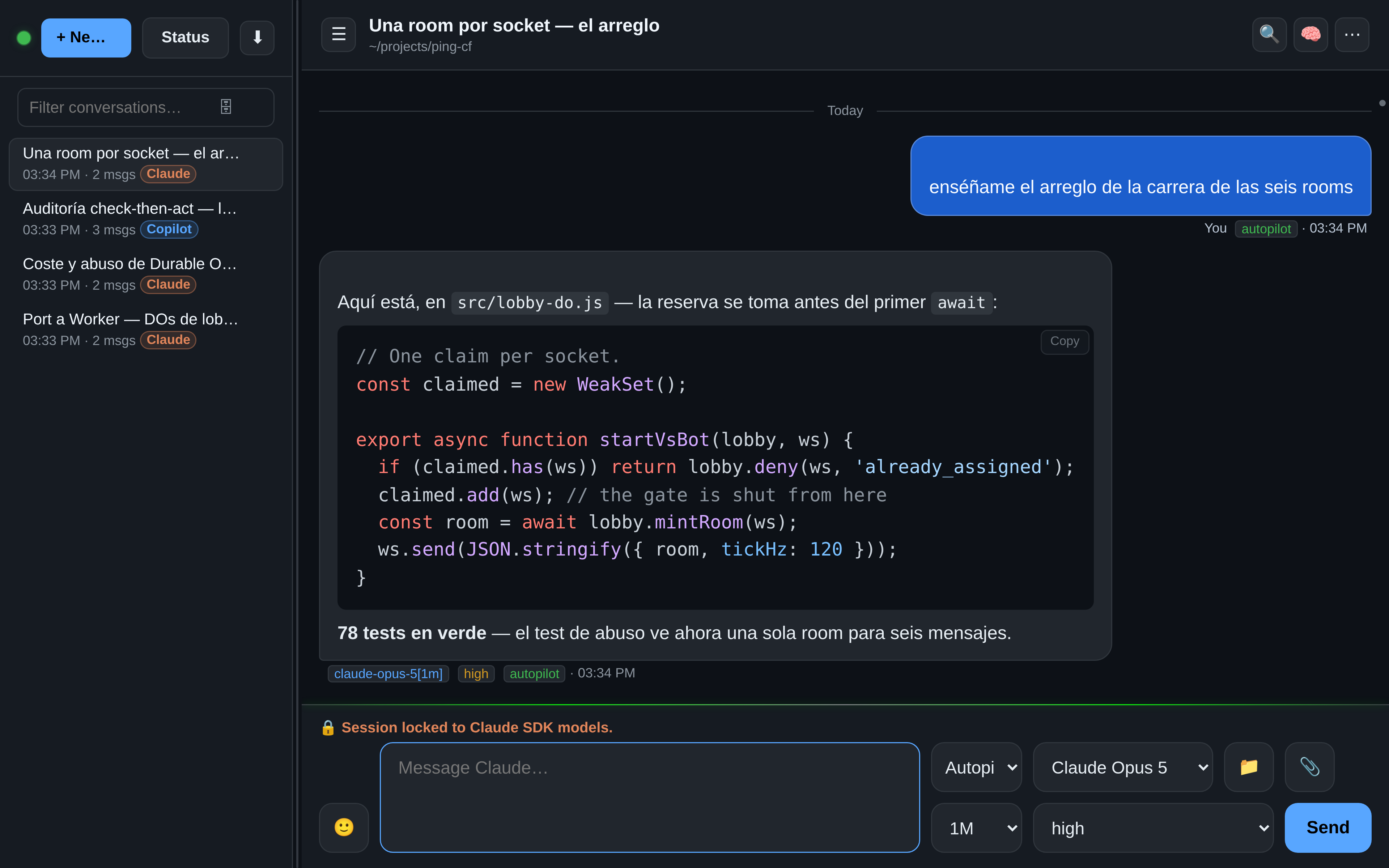Open the Claude Opus 5 model dropdown

coord(1123,767)
